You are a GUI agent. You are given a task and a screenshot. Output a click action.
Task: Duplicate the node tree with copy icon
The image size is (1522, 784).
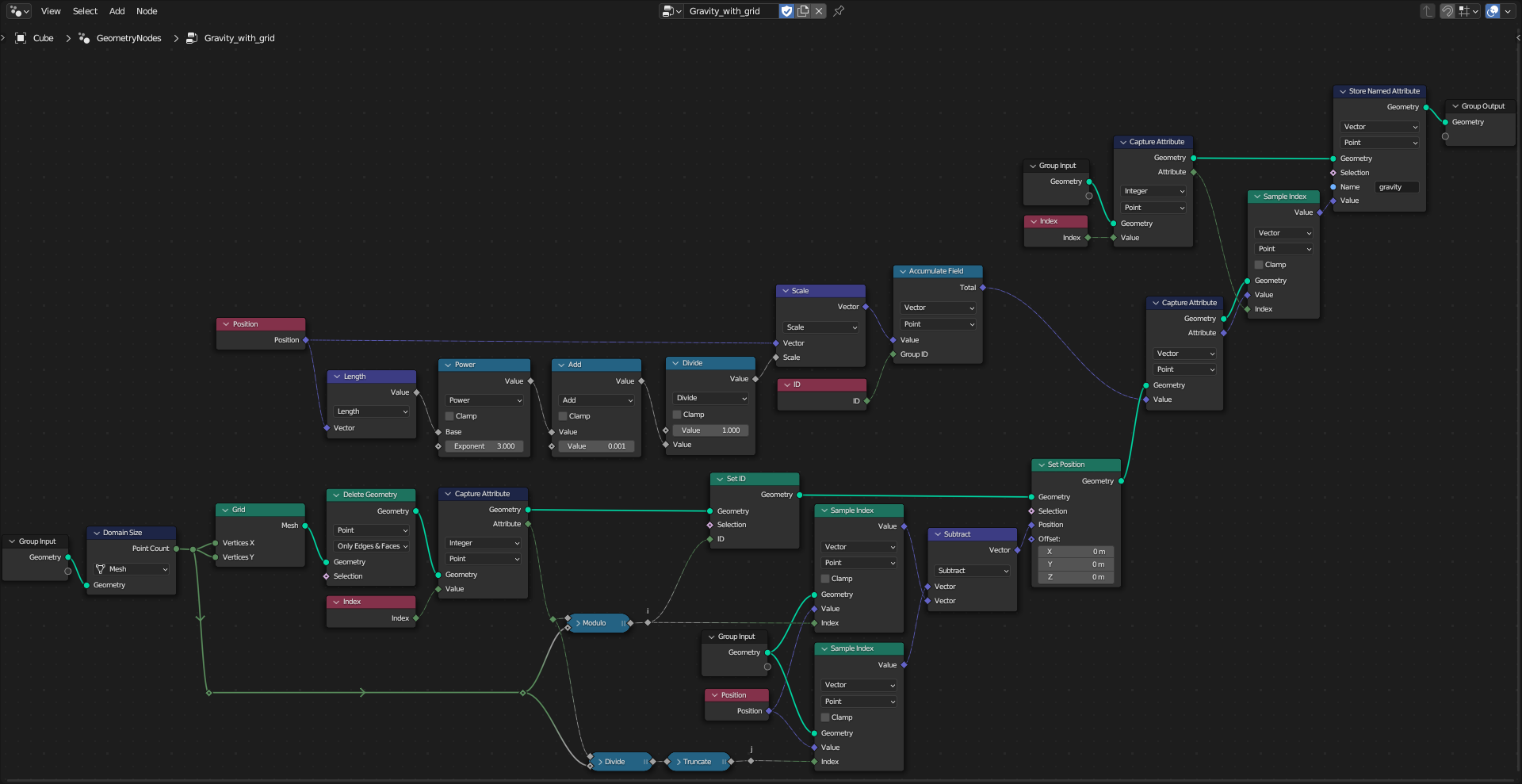(x=803, y=11)
